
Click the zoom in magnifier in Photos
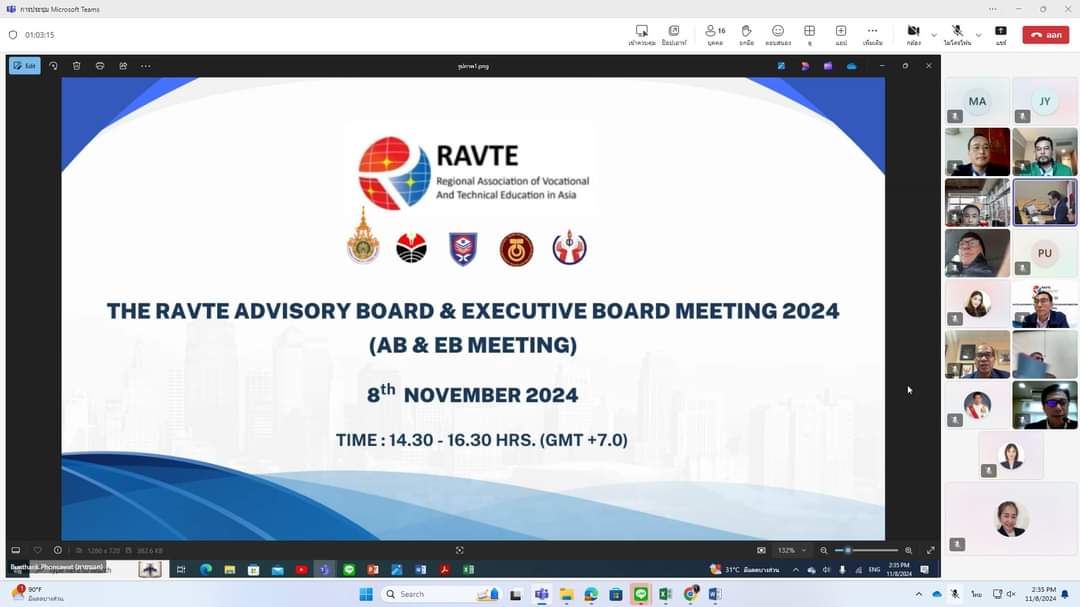pyautogui.click(x=908, y=551)
